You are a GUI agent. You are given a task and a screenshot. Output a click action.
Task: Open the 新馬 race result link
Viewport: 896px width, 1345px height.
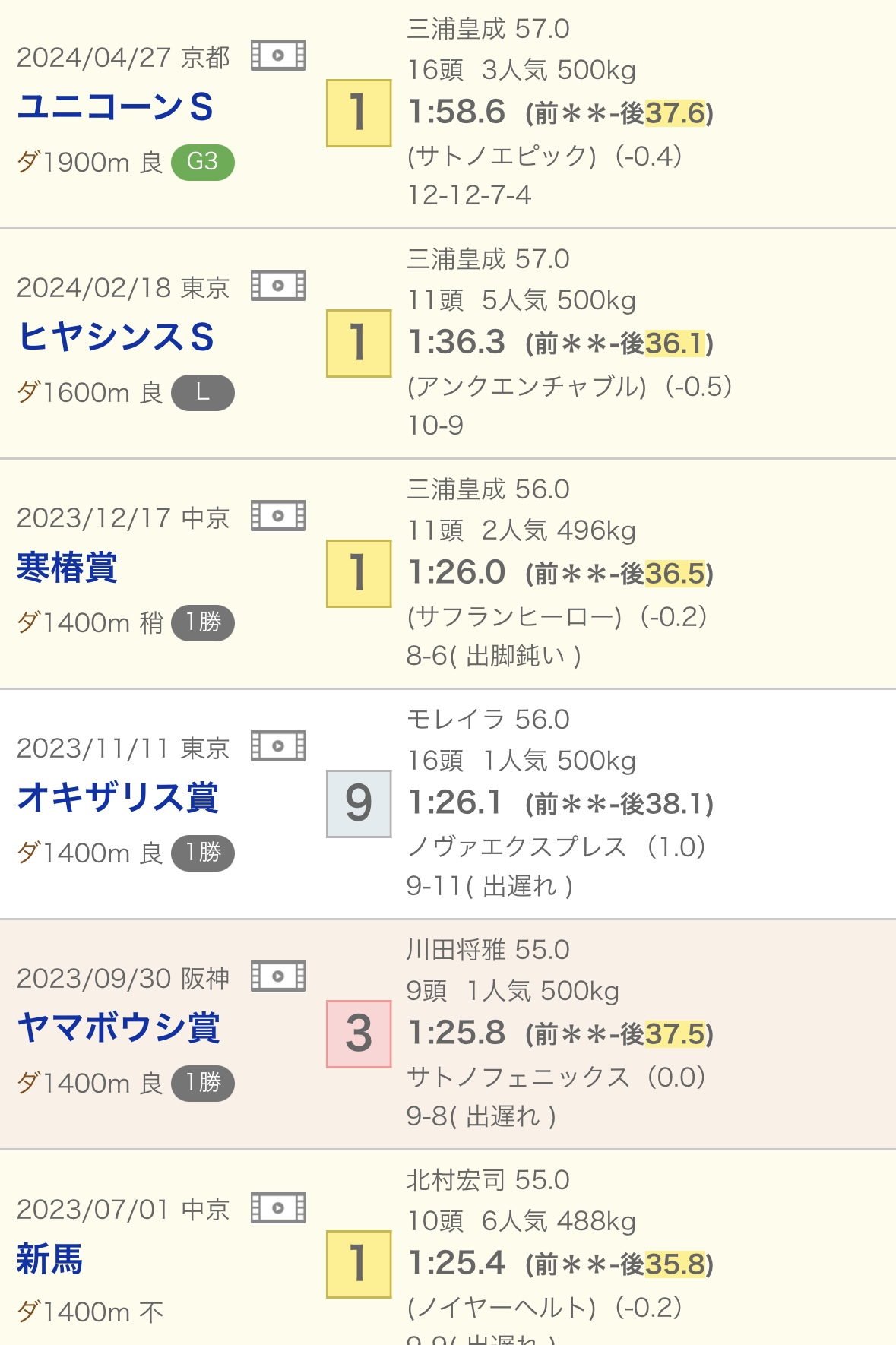49,1259
